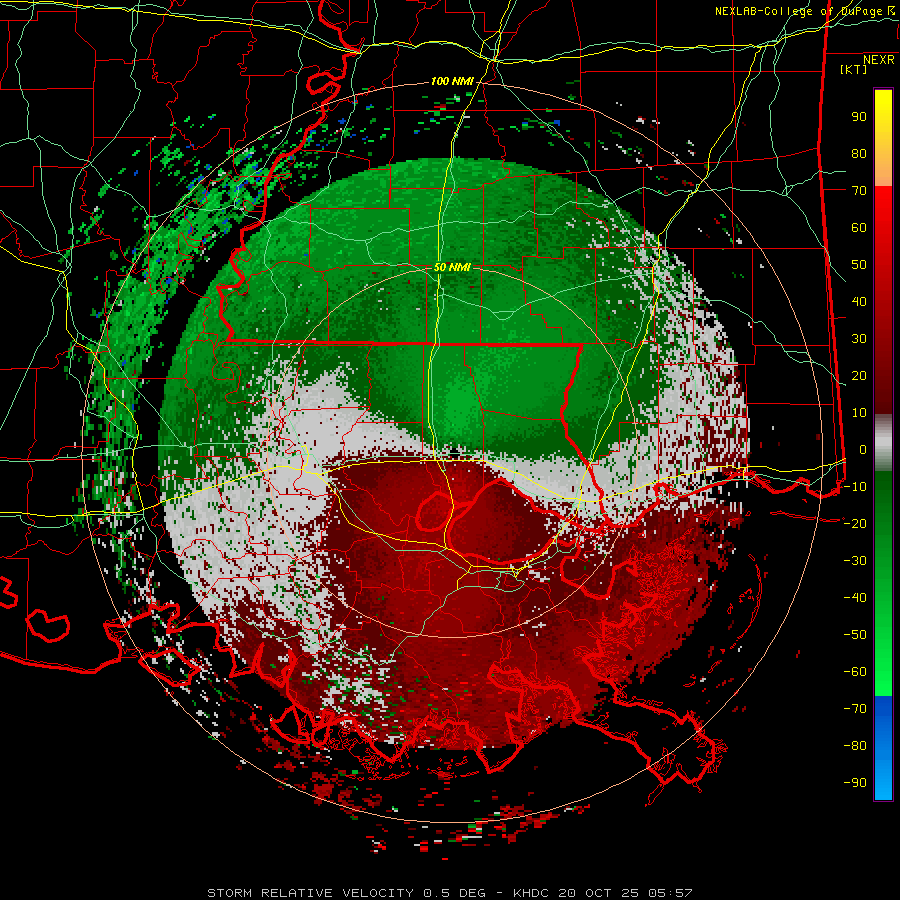Click the "NEXR" label above the scale
The height and width of the screenshot is (900, 900).
[879, 60]
